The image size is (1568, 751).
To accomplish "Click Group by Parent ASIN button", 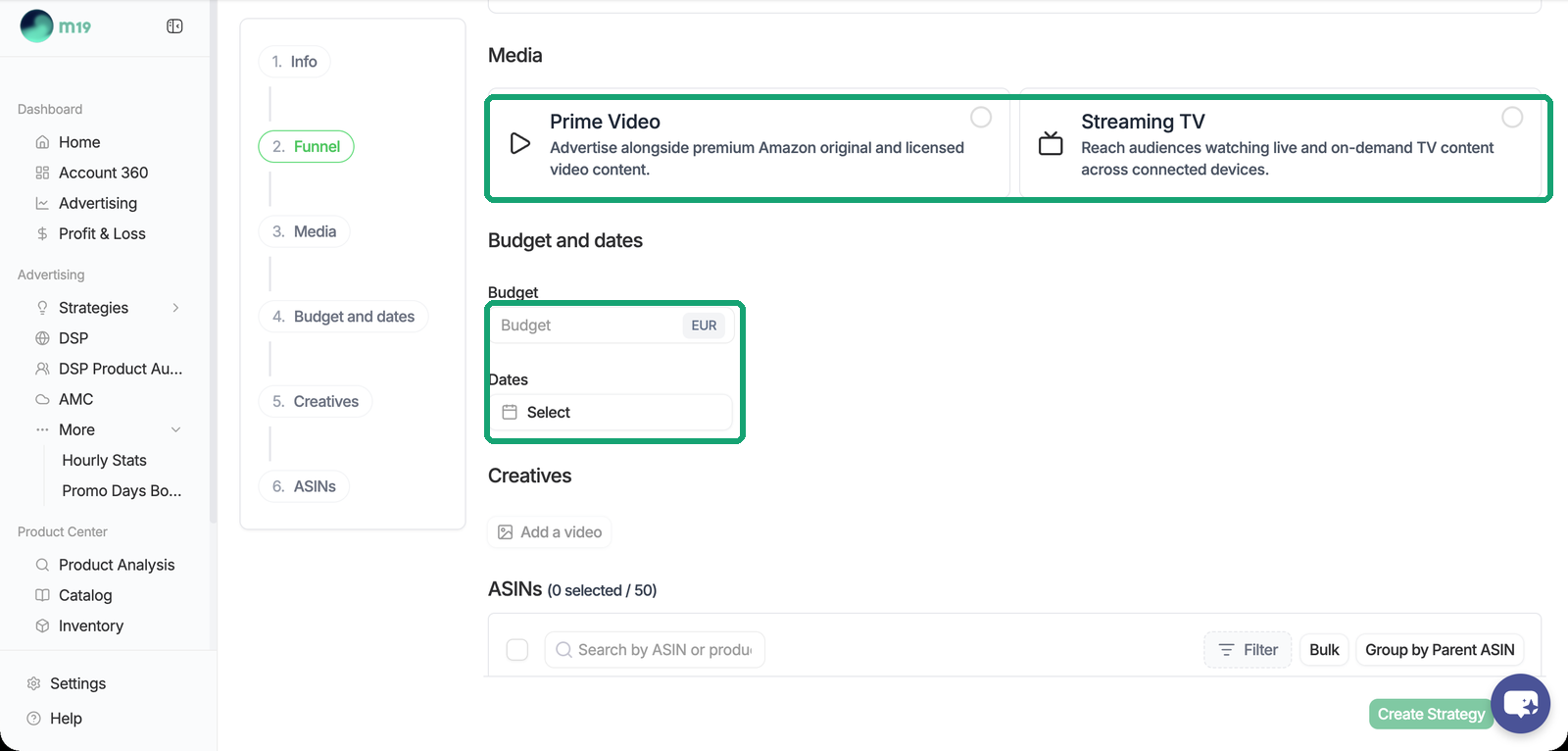I will (1440, 650).
